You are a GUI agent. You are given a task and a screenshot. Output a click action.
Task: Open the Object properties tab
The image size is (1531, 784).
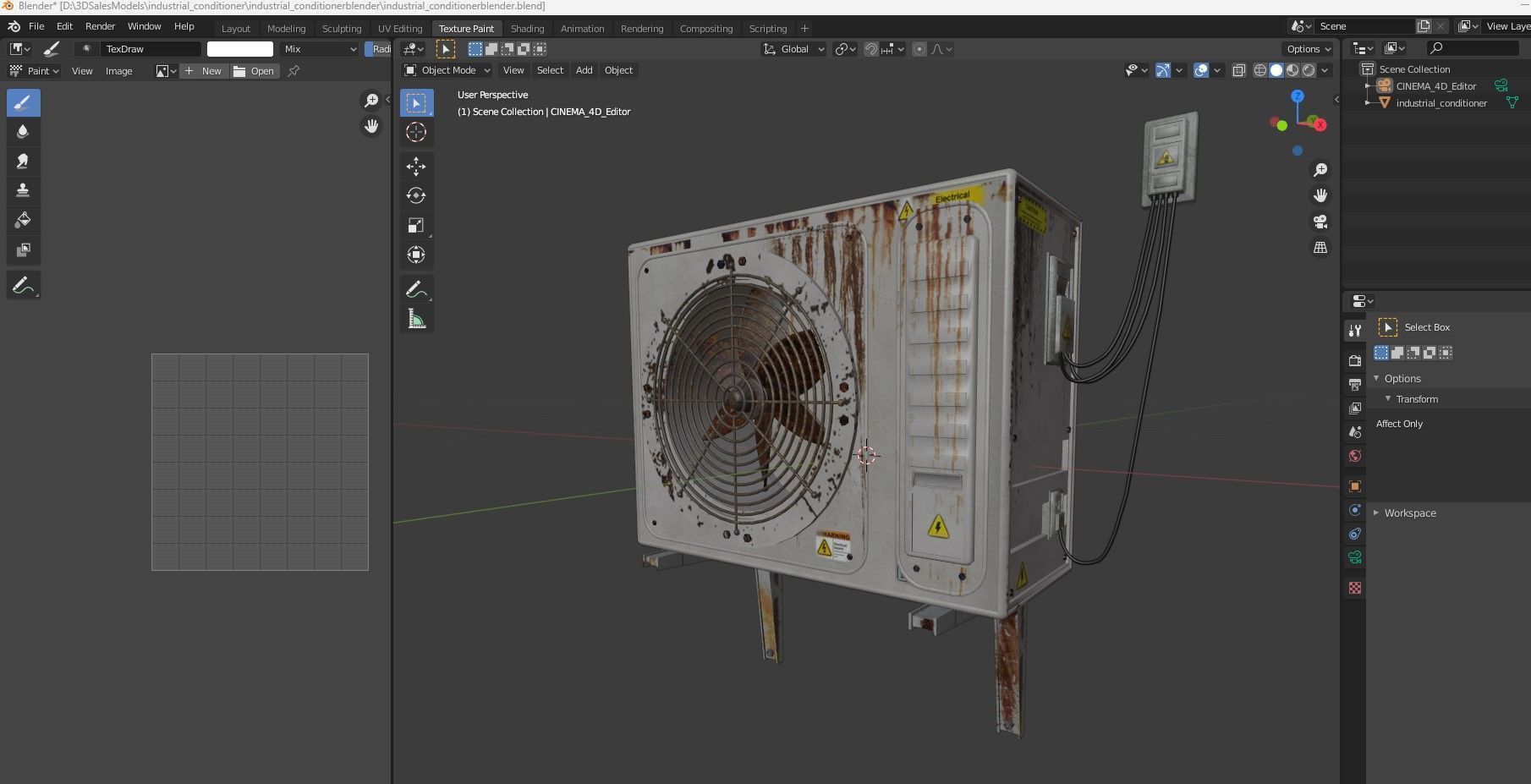pyautogui.click(x=1355, y=486)
